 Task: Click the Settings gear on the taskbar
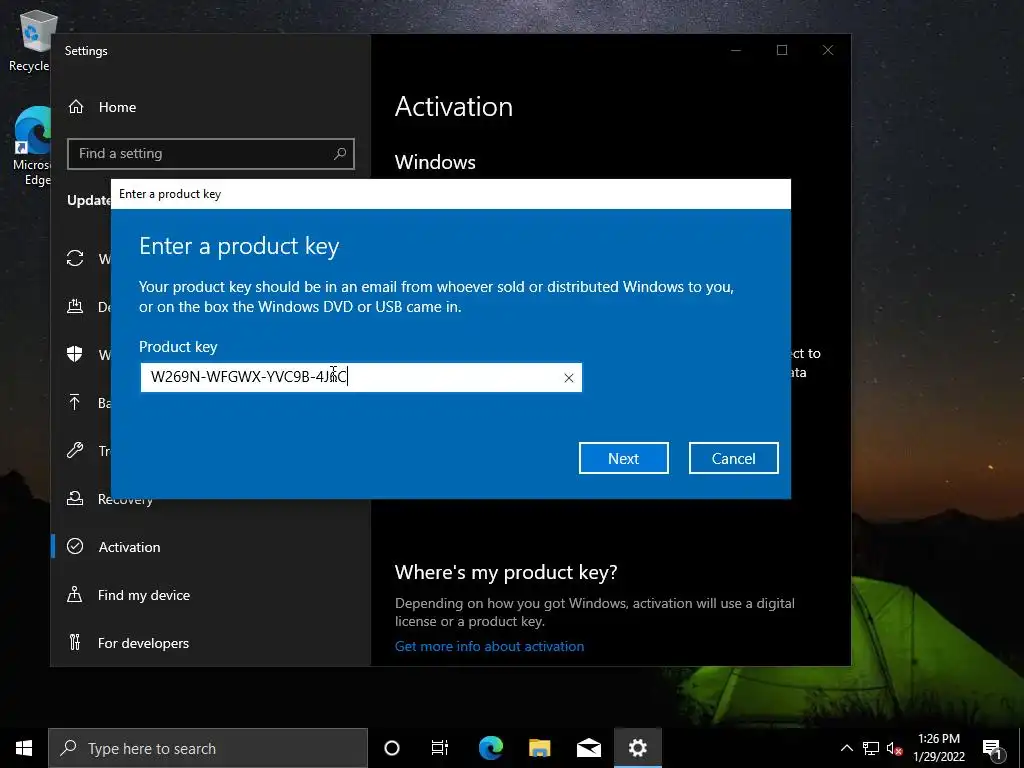tap(637, 748)
